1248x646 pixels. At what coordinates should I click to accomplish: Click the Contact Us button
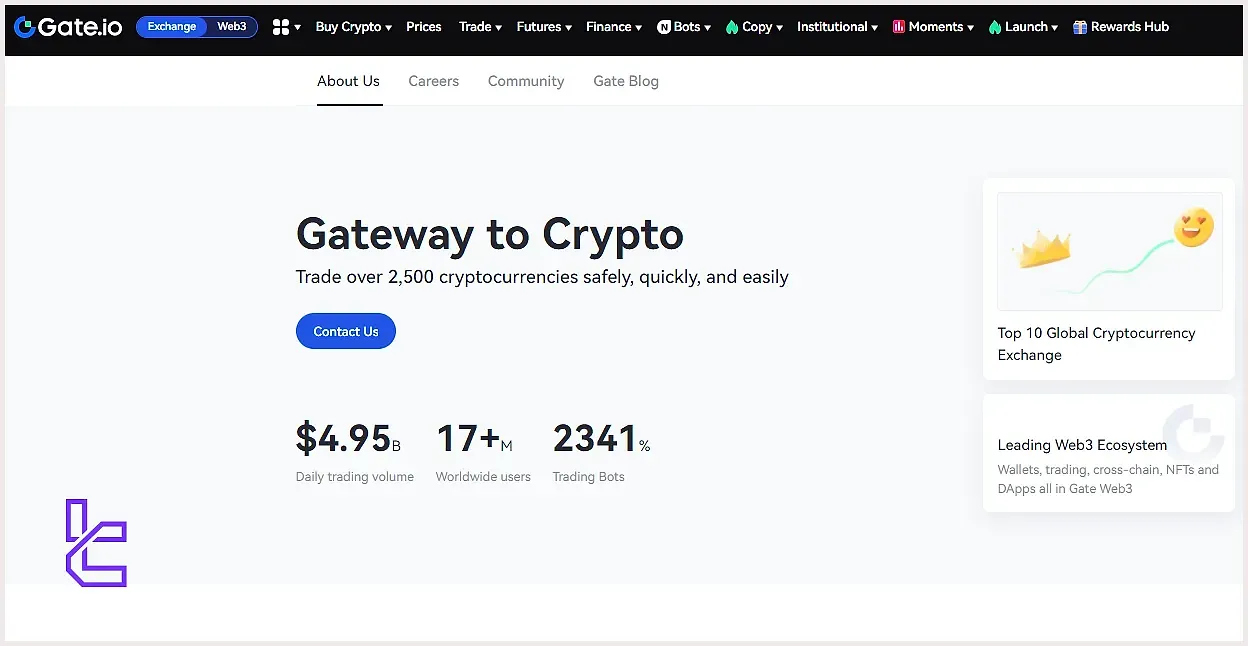346,331
